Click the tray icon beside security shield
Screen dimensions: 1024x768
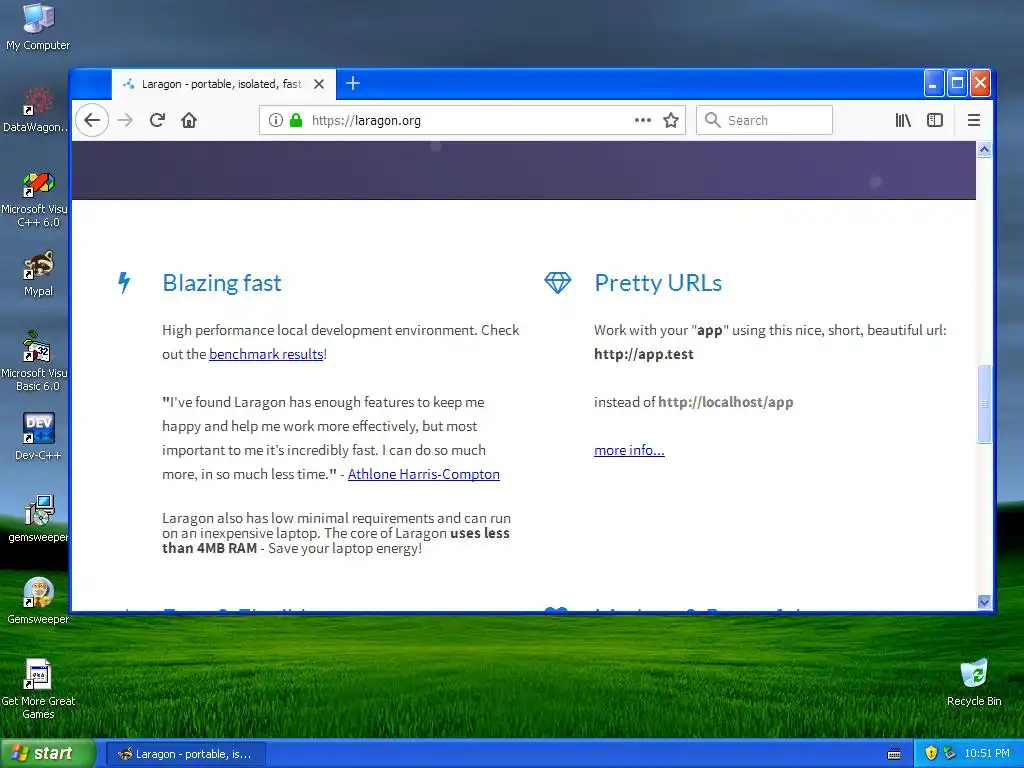tap(950, 753)
